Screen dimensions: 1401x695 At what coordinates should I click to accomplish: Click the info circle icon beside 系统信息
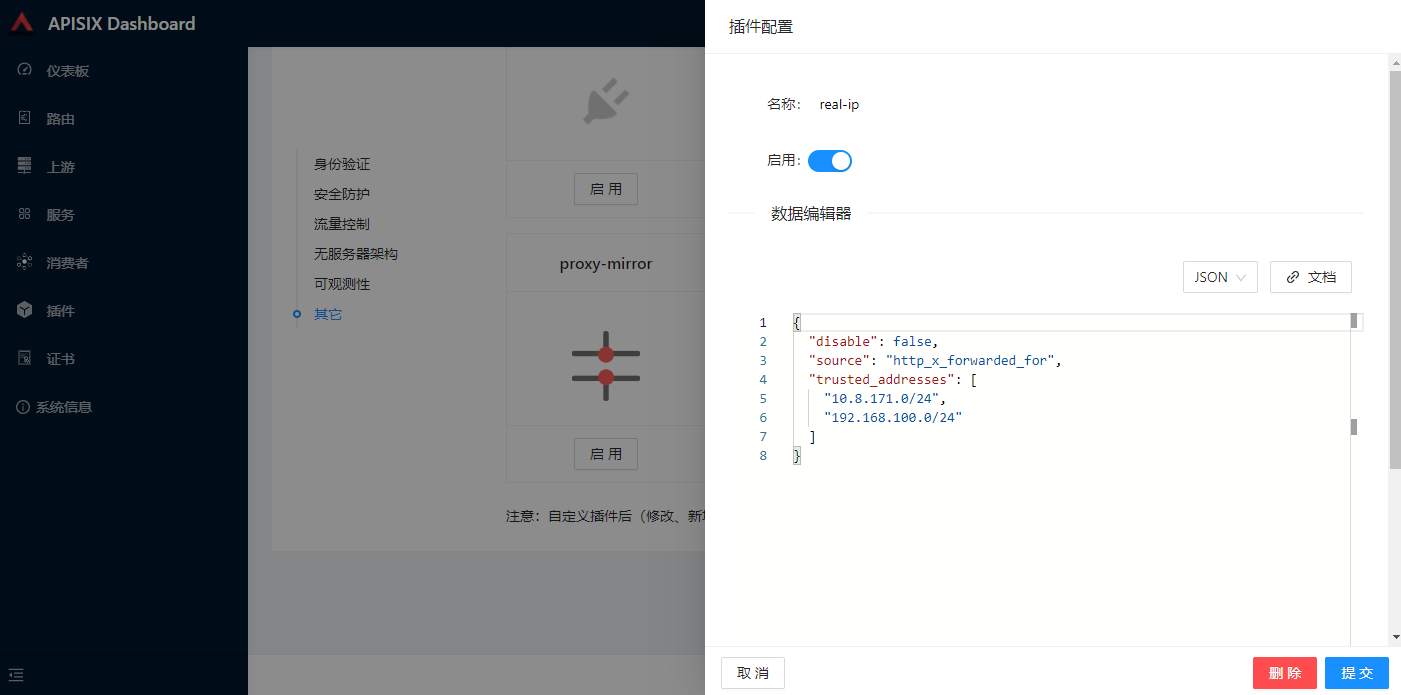[22, 407]
